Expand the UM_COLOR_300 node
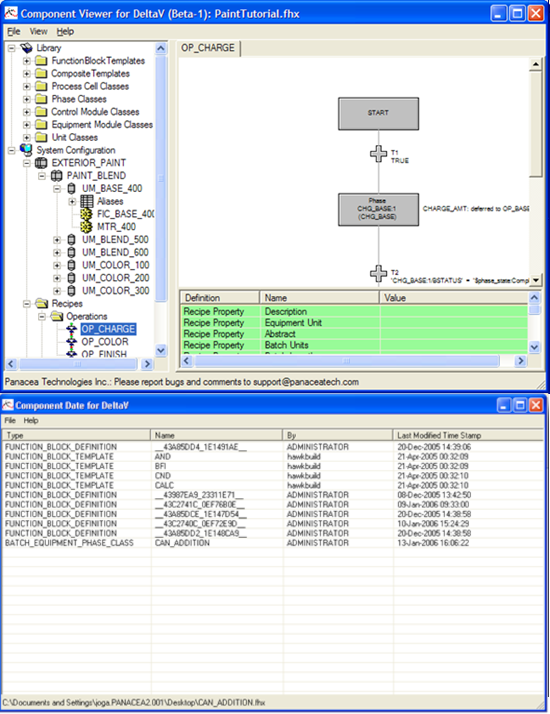The width and height of the screenshot is (550, 714). pos(56,290)
